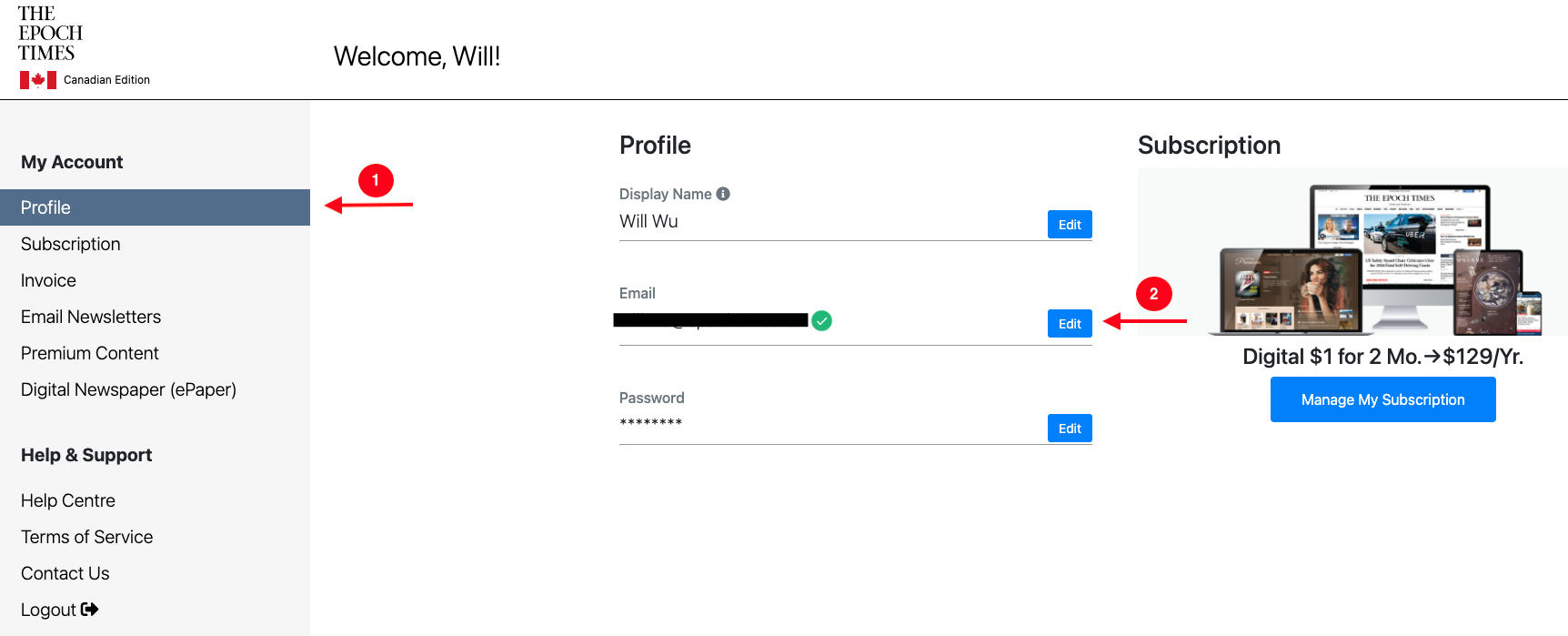
Task: Click the Will Wu display name text
Action: (x=648, y=221)
